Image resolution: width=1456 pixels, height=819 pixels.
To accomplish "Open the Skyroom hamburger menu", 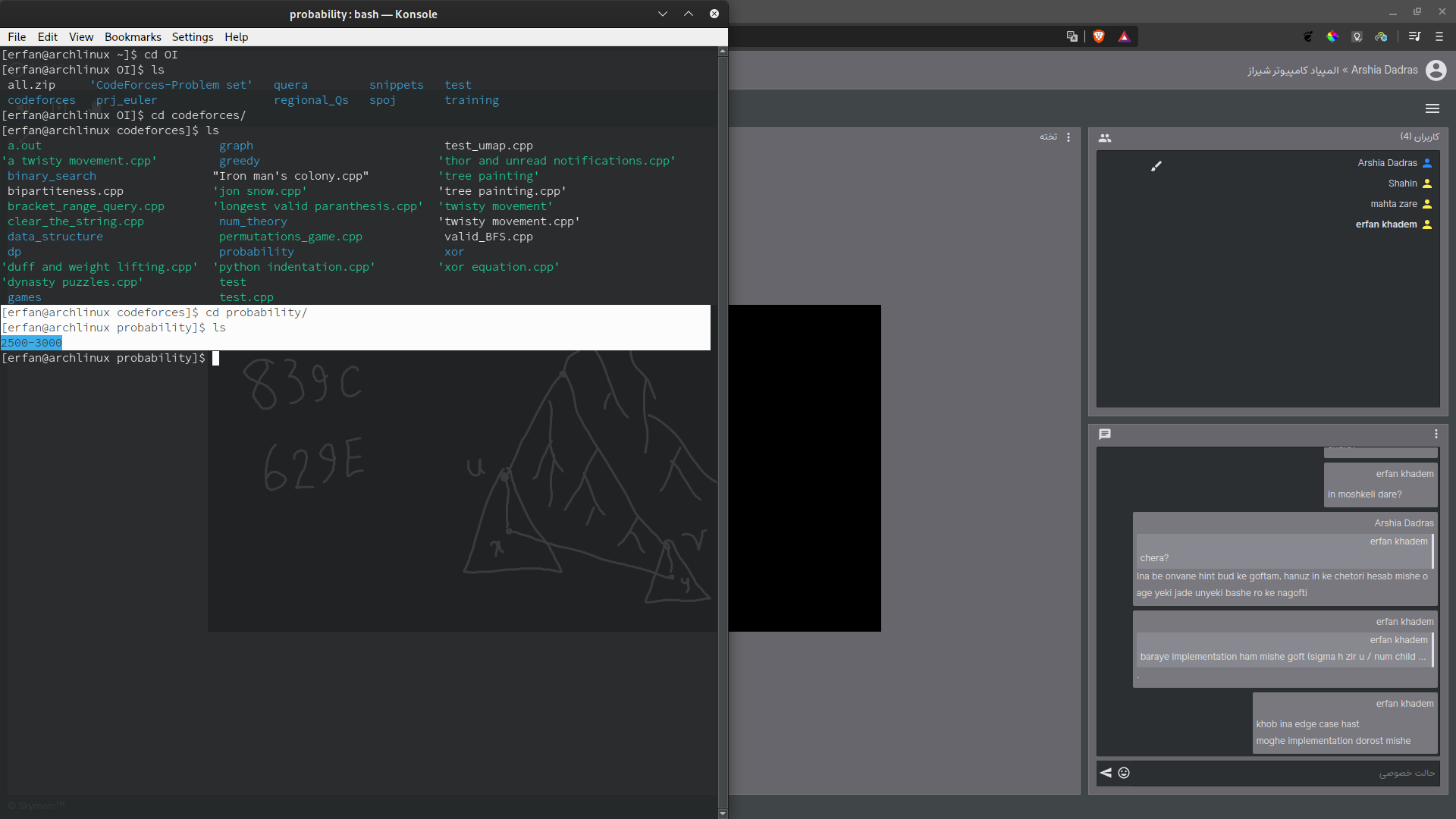I will point(1432,108).
